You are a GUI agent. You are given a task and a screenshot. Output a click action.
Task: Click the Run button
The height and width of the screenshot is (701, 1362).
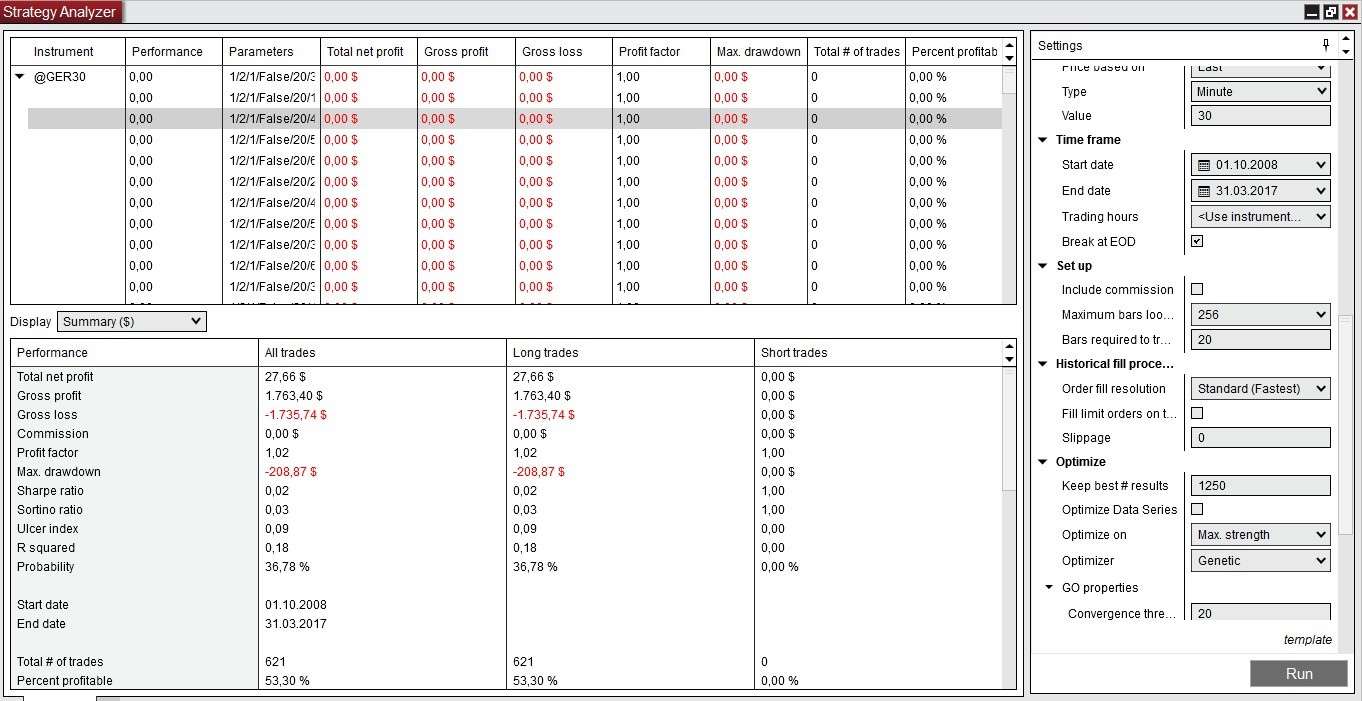coord(1299,673)
